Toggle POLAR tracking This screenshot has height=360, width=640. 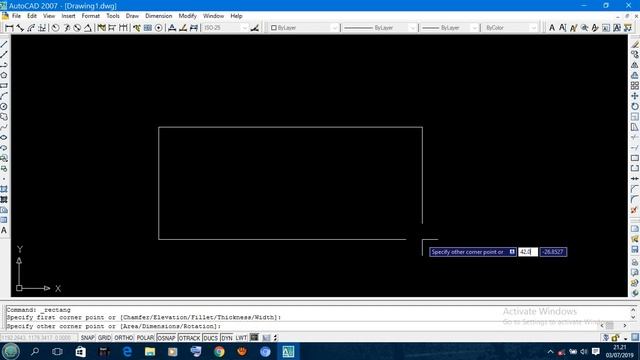145,338
